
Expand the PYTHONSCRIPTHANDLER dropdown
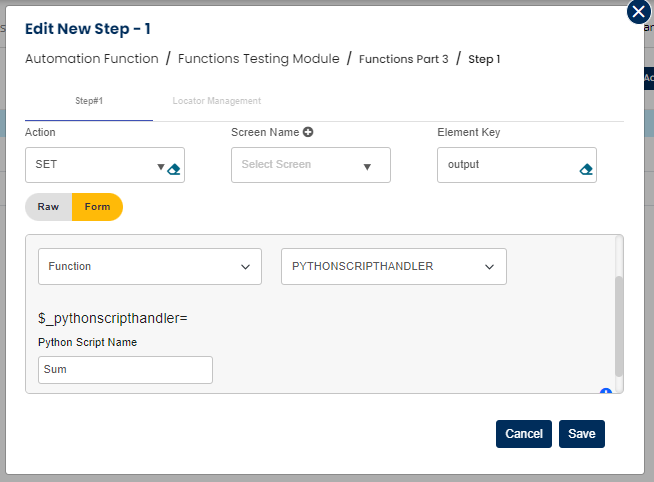click(x=393, y=267)
